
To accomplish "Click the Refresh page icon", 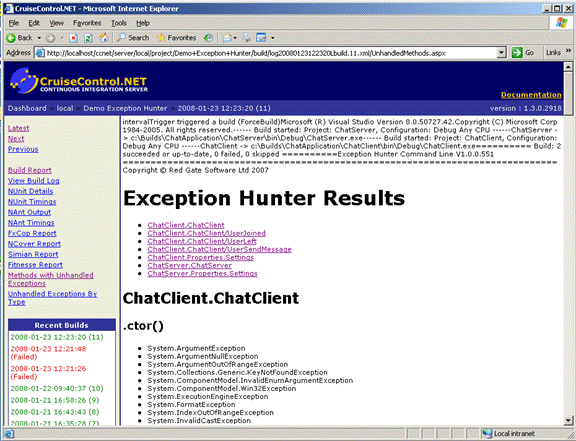I will pyautogui.click(x=88, y=38).
